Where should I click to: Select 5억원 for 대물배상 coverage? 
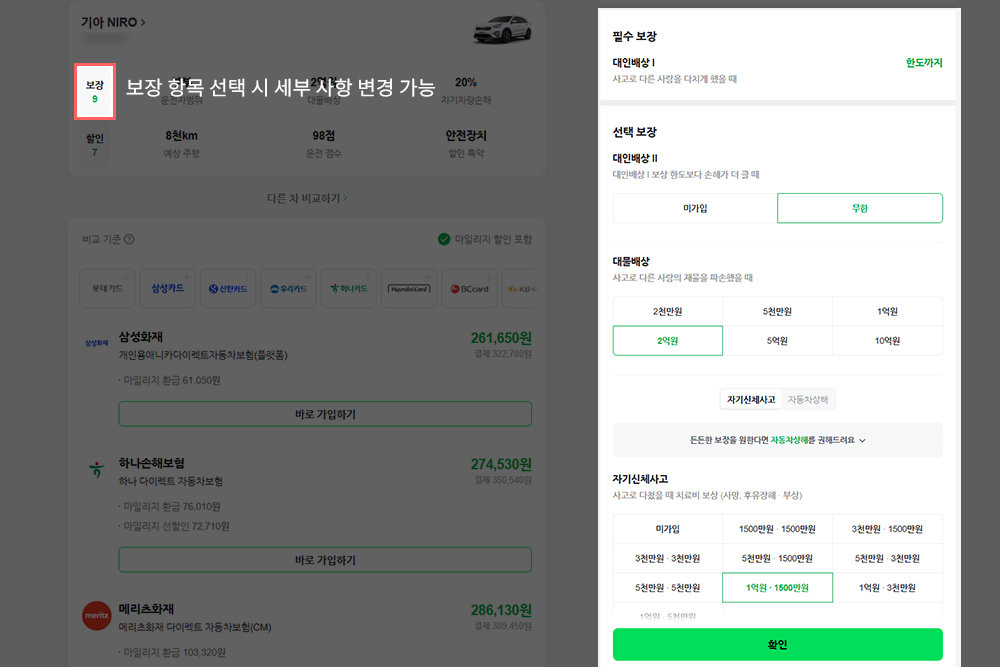(777, 341)
